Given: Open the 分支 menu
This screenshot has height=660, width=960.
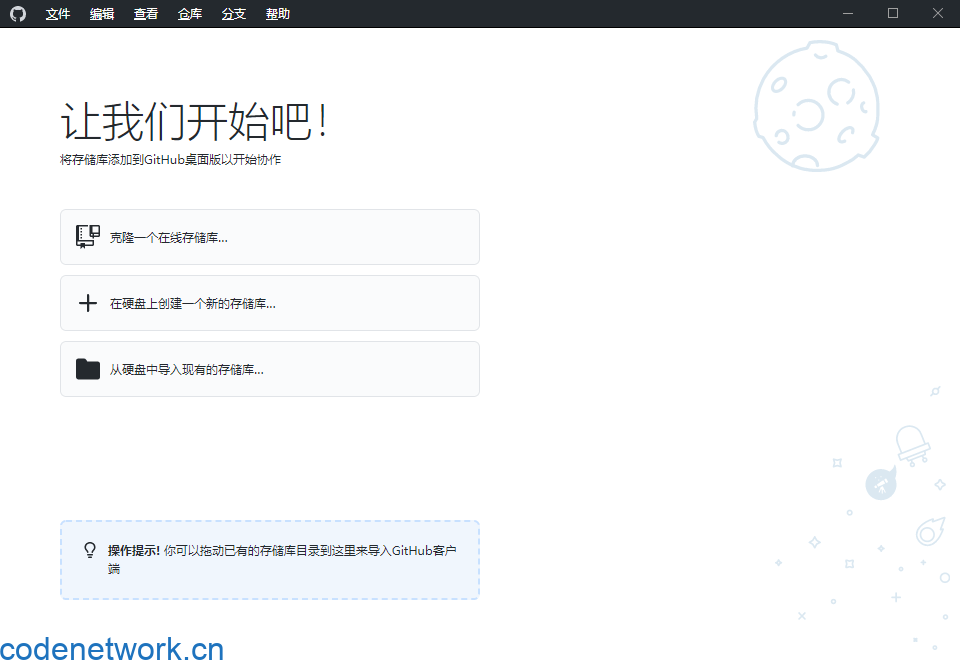Looking at the screenshot, I should tap(233, 13).
